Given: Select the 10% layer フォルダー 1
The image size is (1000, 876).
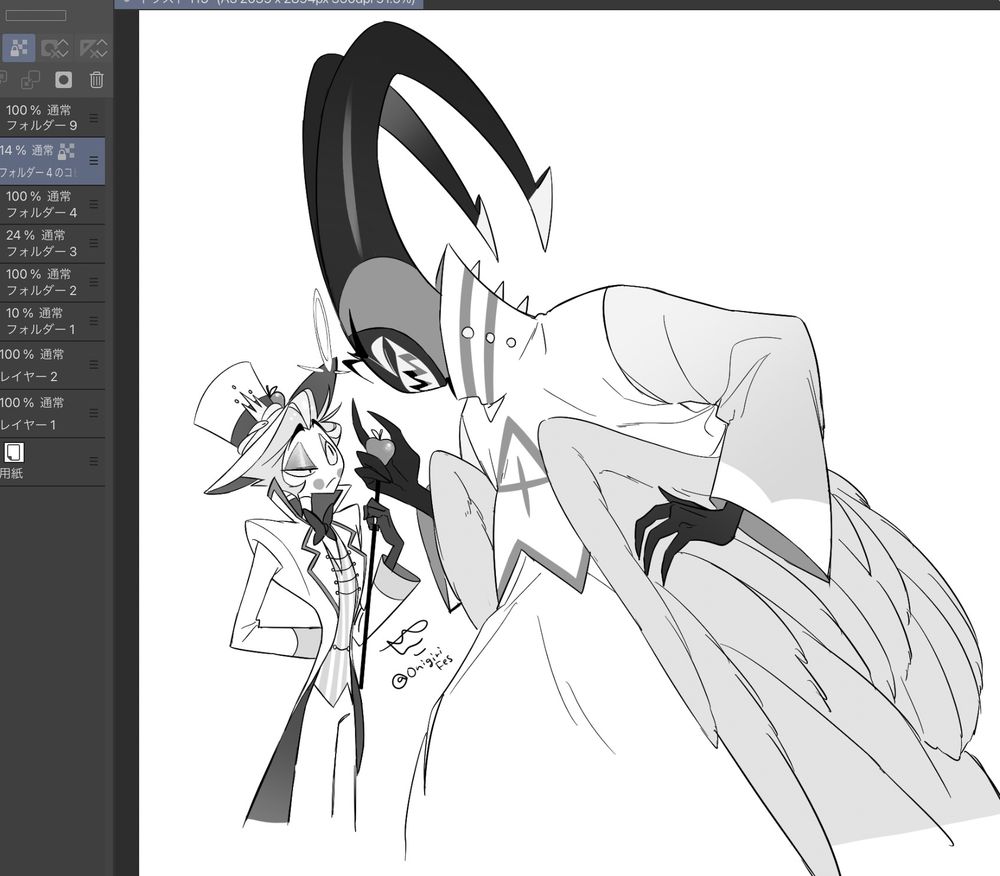Looking at the screenshot, I should (x=52, y=321).
